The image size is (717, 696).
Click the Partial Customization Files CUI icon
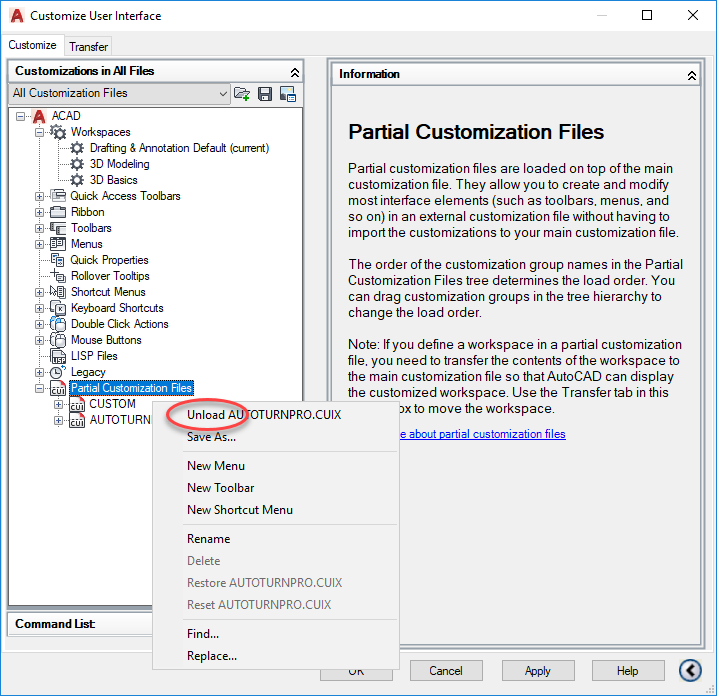[x=58, y=388]
